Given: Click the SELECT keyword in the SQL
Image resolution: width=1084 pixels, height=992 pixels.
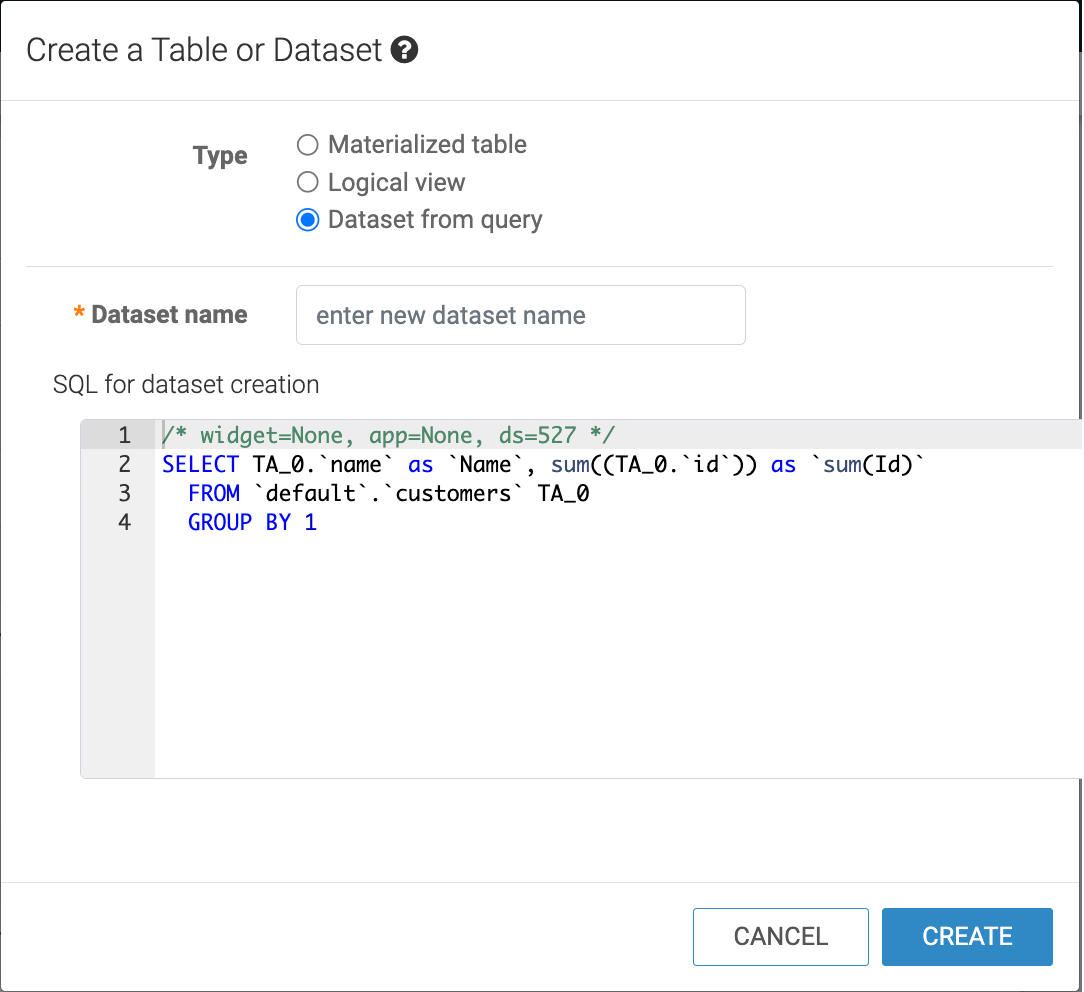Looking at the screenshot, I should point(200,464).
